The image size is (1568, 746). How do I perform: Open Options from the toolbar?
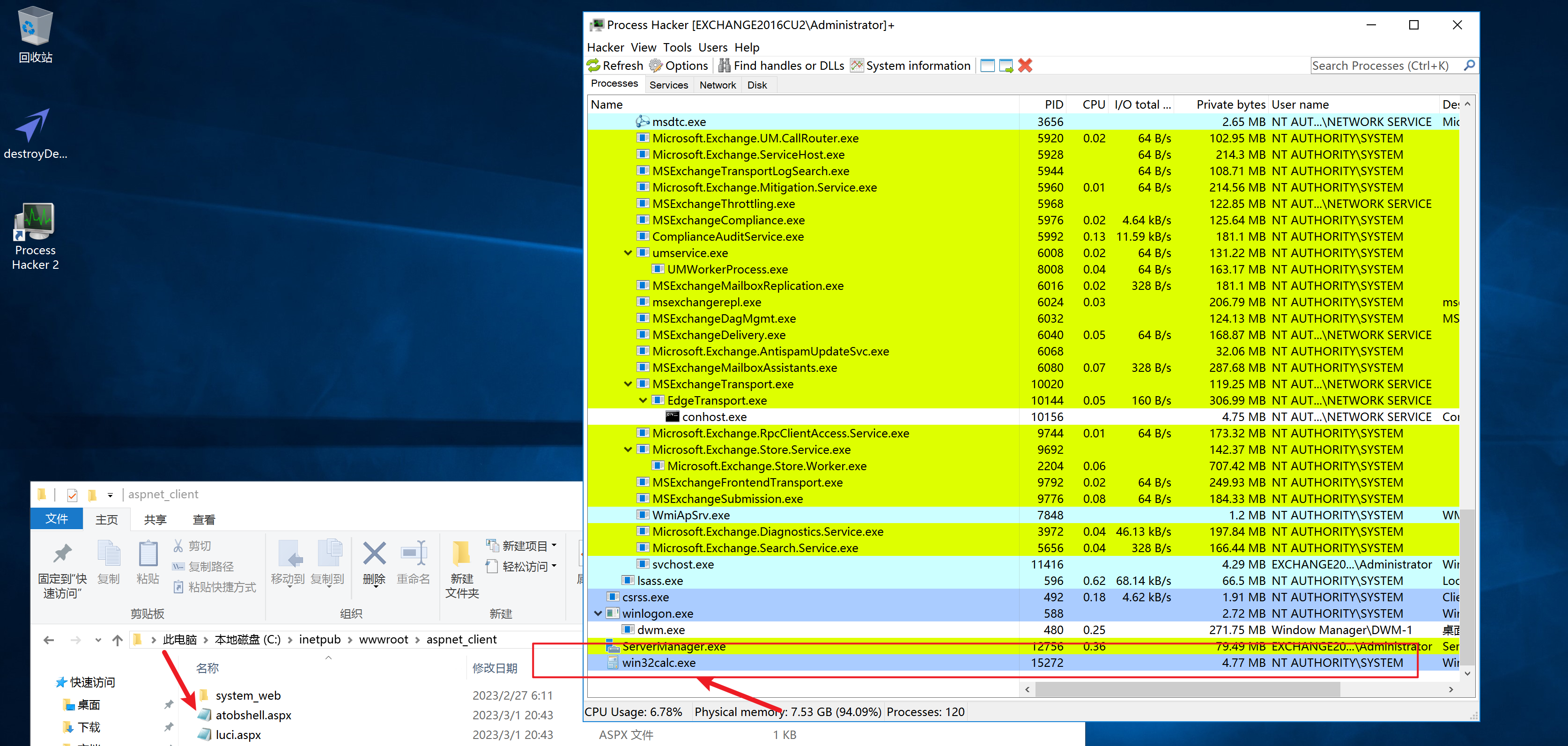pyautogui.click(x=679, y=66)
